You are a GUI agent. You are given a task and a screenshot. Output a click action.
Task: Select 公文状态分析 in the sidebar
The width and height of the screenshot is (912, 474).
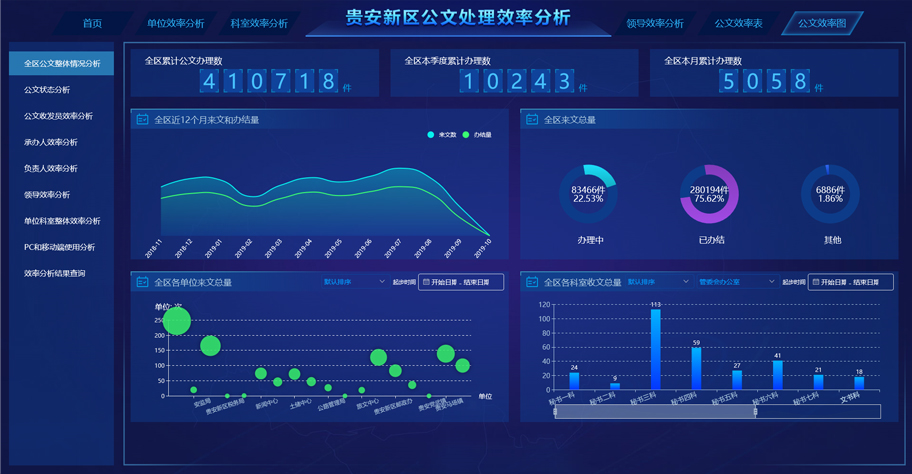point(47,90)
